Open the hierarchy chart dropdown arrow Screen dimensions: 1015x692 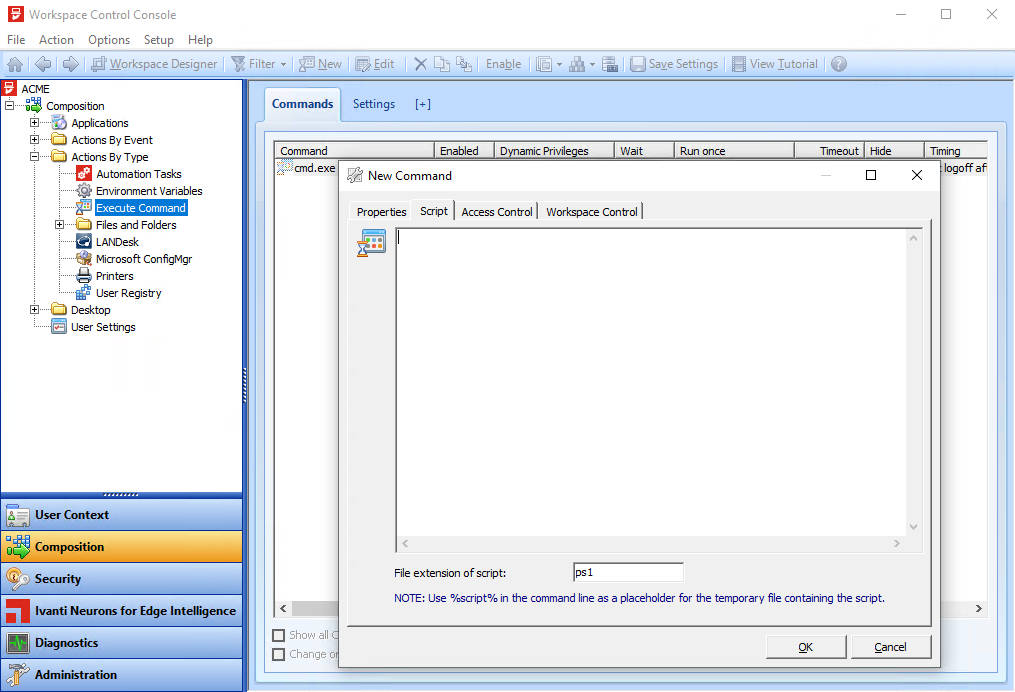592,64
